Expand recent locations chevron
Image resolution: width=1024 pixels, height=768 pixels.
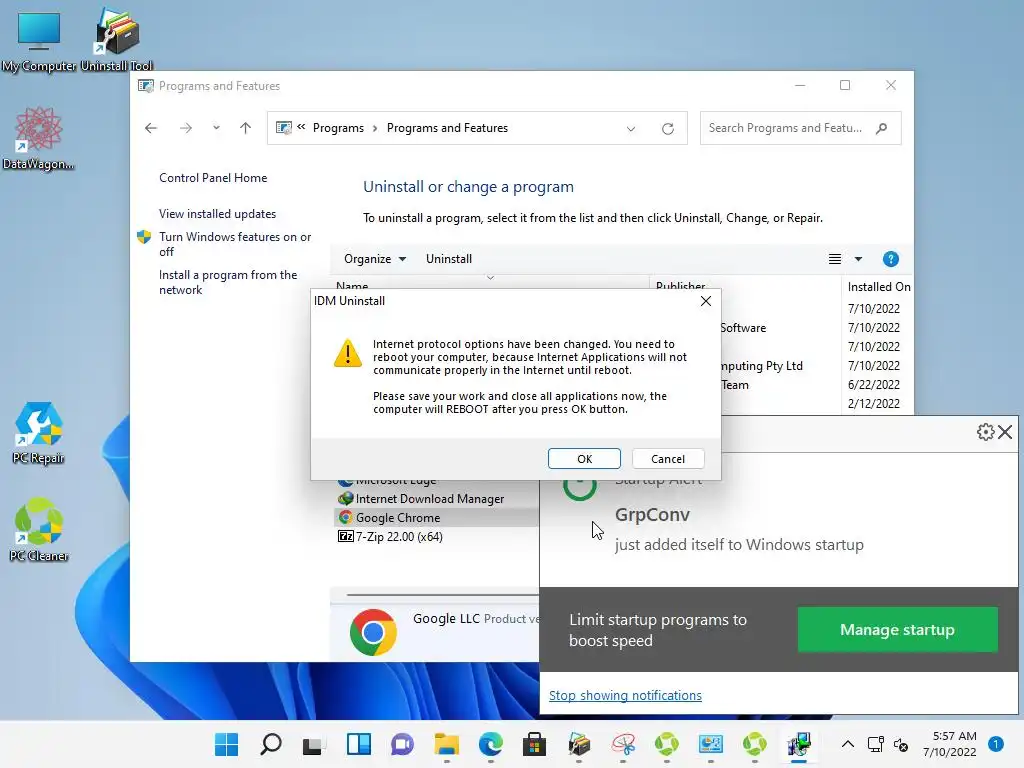216,128
